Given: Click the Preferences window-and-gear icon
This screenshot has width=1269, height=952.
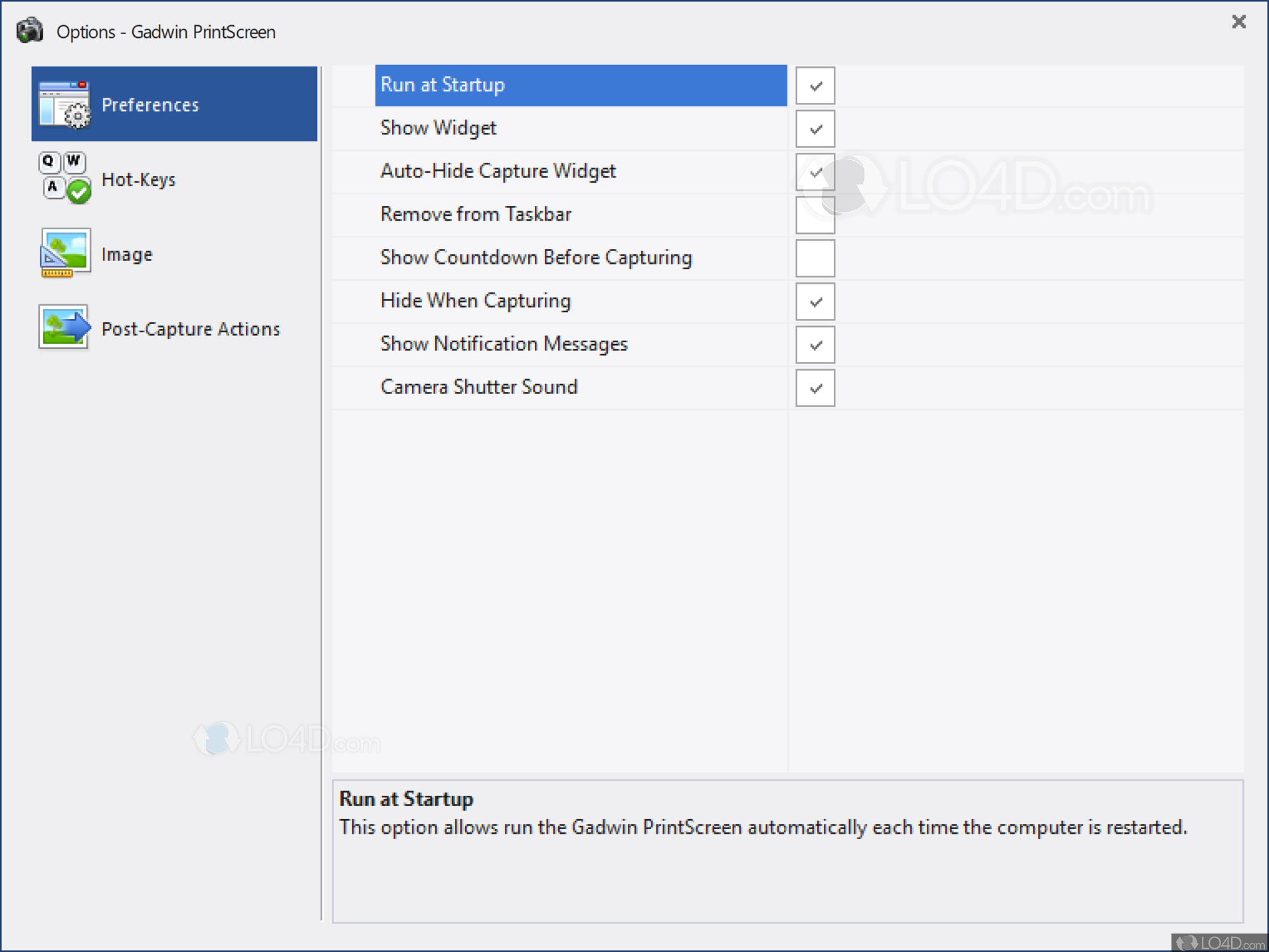Looking at the screenshot, I should click(x=64, y=104).
